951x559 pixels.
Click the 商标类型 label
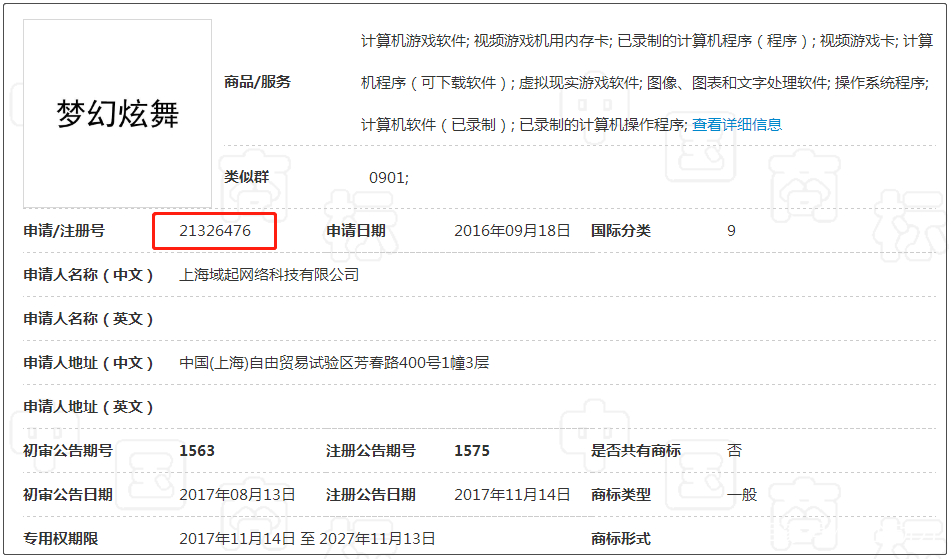(620, 495)
